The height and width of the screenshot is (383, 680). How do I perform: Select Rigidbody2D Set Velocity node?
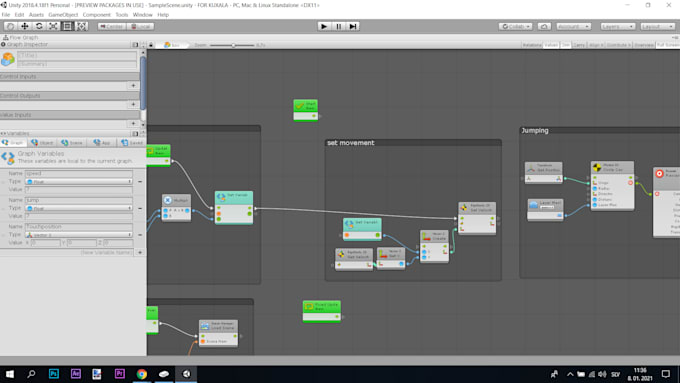coord(477,218)
